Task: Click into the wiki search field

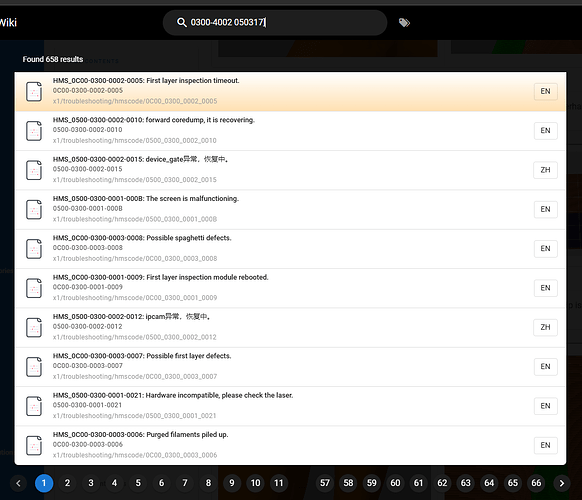Action: 275,23
